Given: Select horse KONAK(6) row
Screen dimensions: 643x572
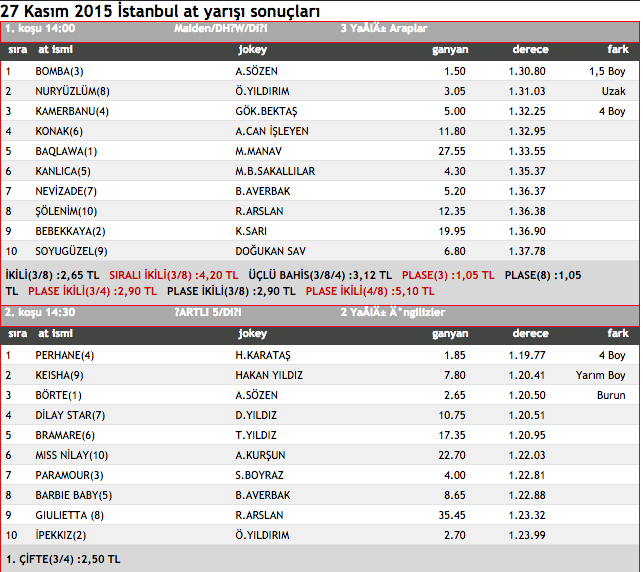Looking at the screenshot, I should (x=59, y=131).
